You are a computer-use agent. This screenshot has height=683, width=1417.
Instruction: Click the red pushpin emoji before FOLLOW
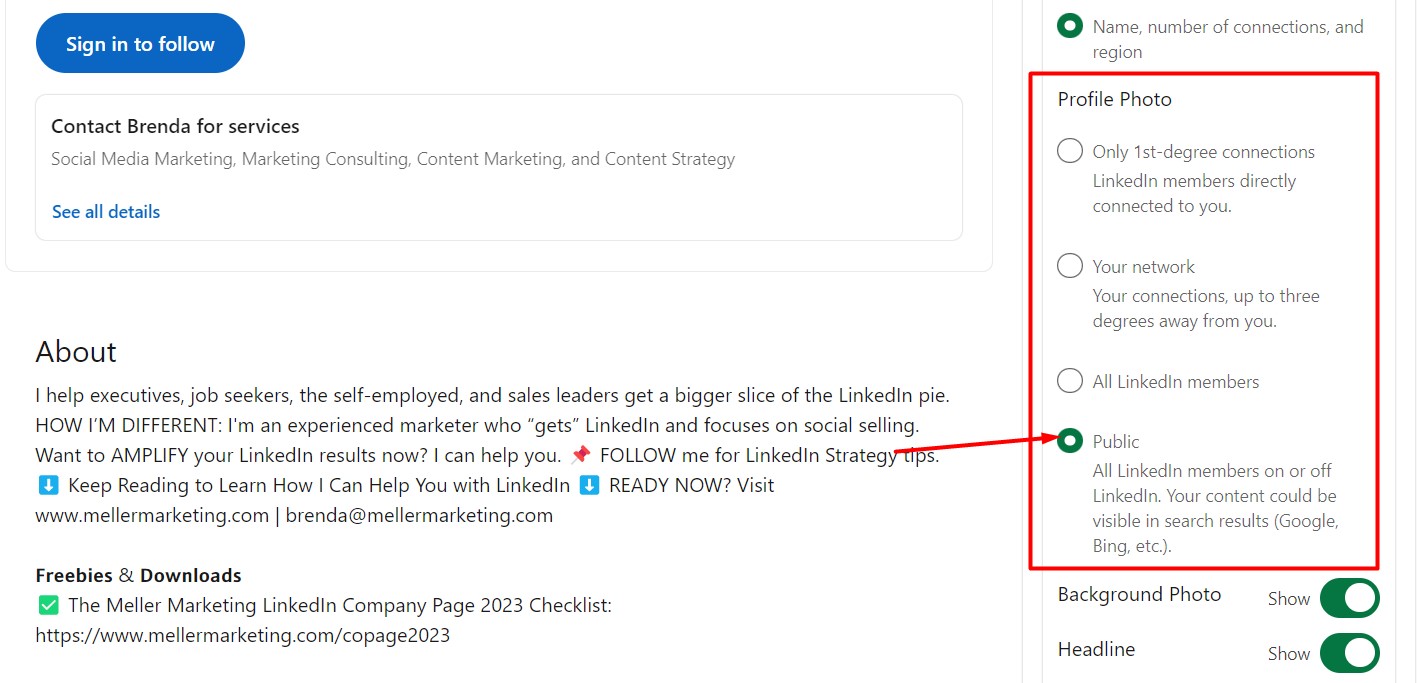580,455
